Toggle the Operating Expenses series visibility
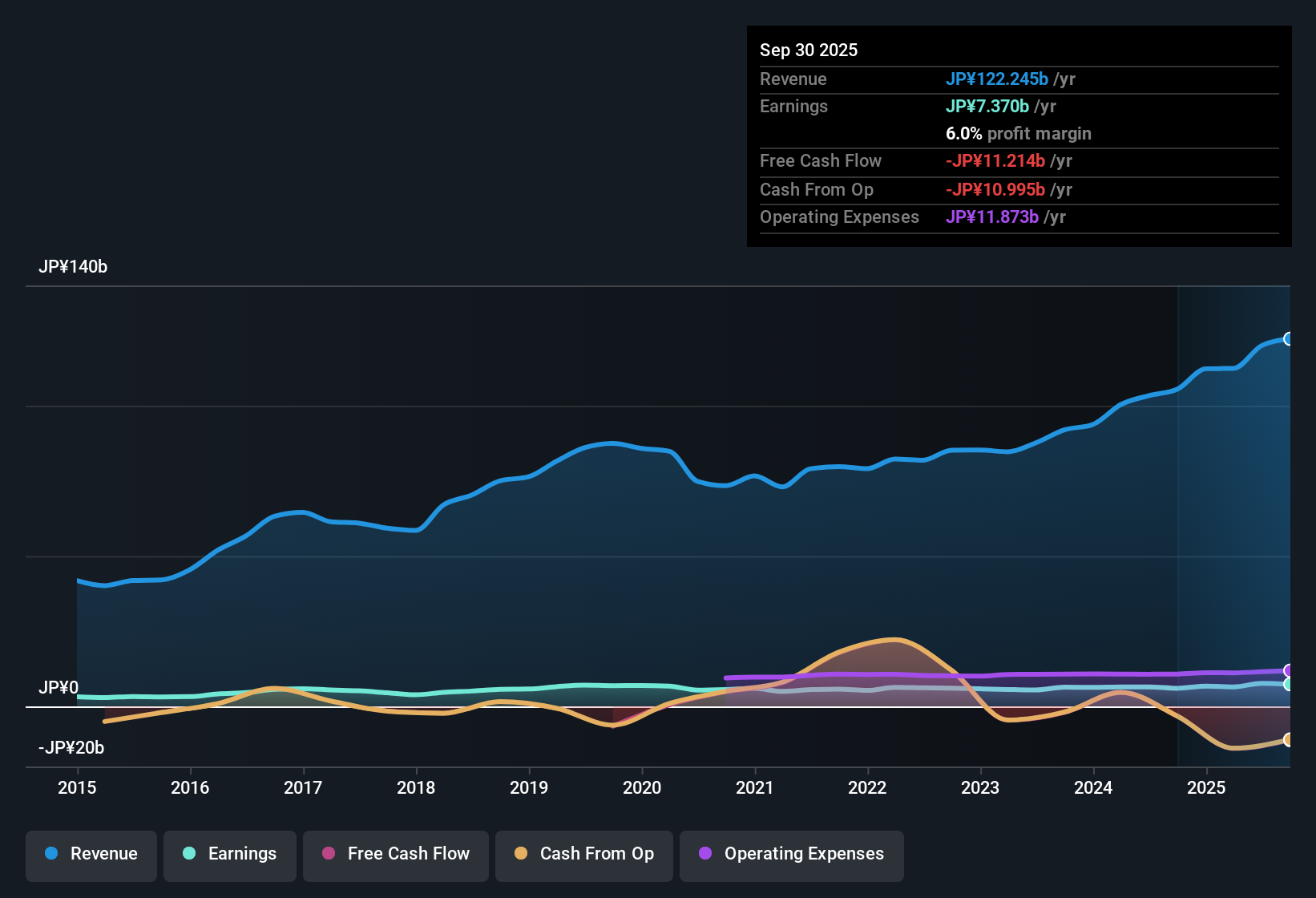This screenshot has width=1316, height=898. click(x=791, y=855)
